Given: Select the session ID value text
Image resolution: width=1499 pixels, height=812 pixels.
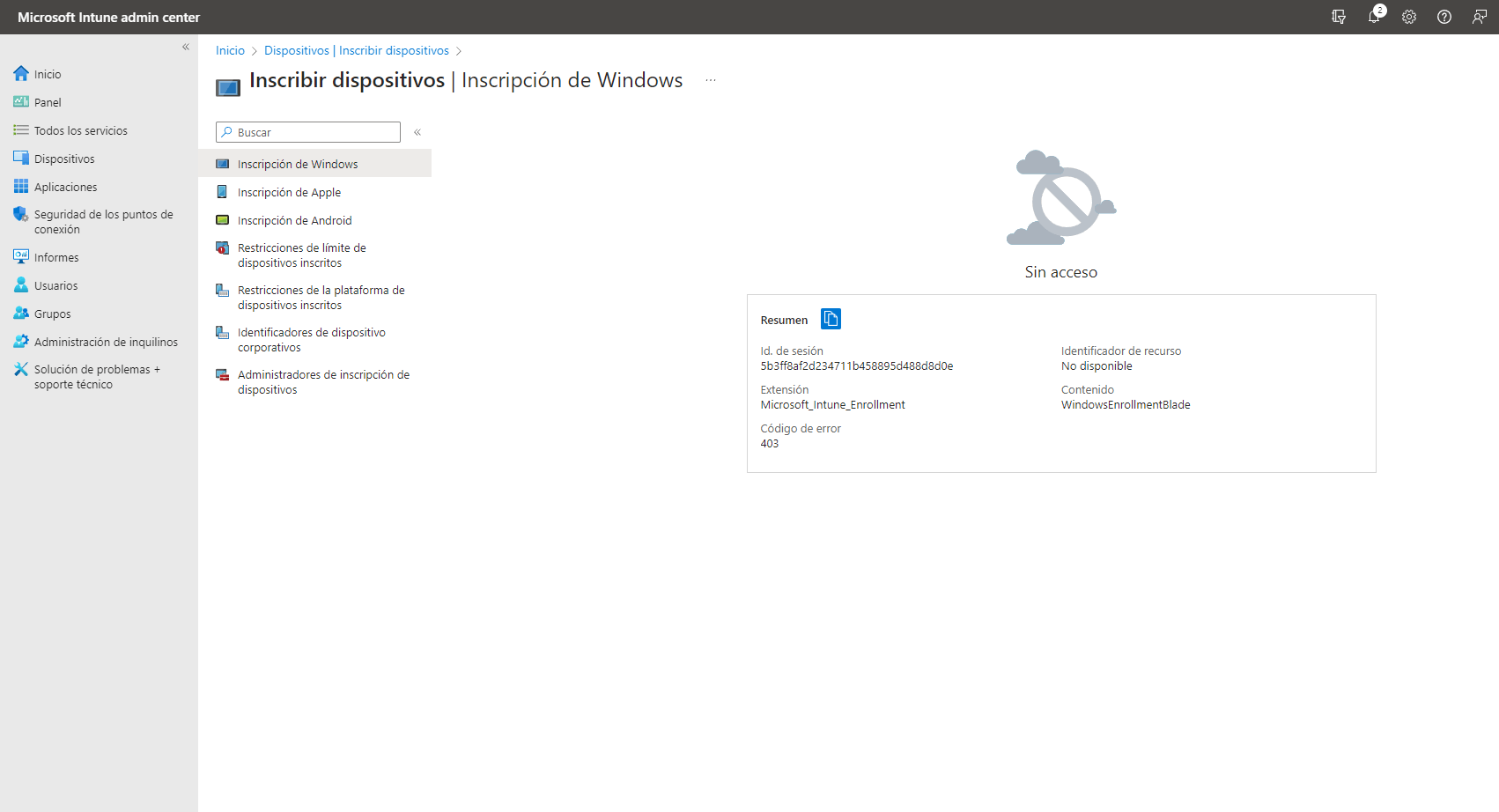Looking at the screenshot, I should click(857, 366).
